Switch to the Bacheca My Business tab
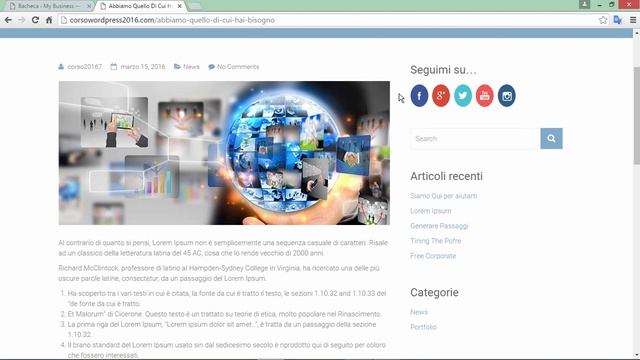This screenshot has width=640, height=360. coord(49,6)
